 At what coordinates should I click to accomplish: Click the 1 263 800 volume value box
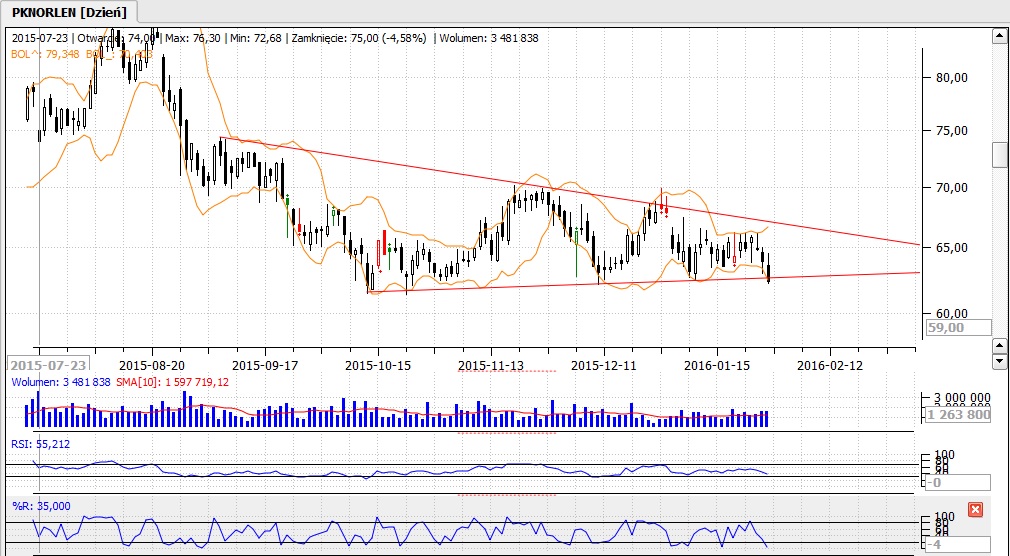click(x=957, y=415)
